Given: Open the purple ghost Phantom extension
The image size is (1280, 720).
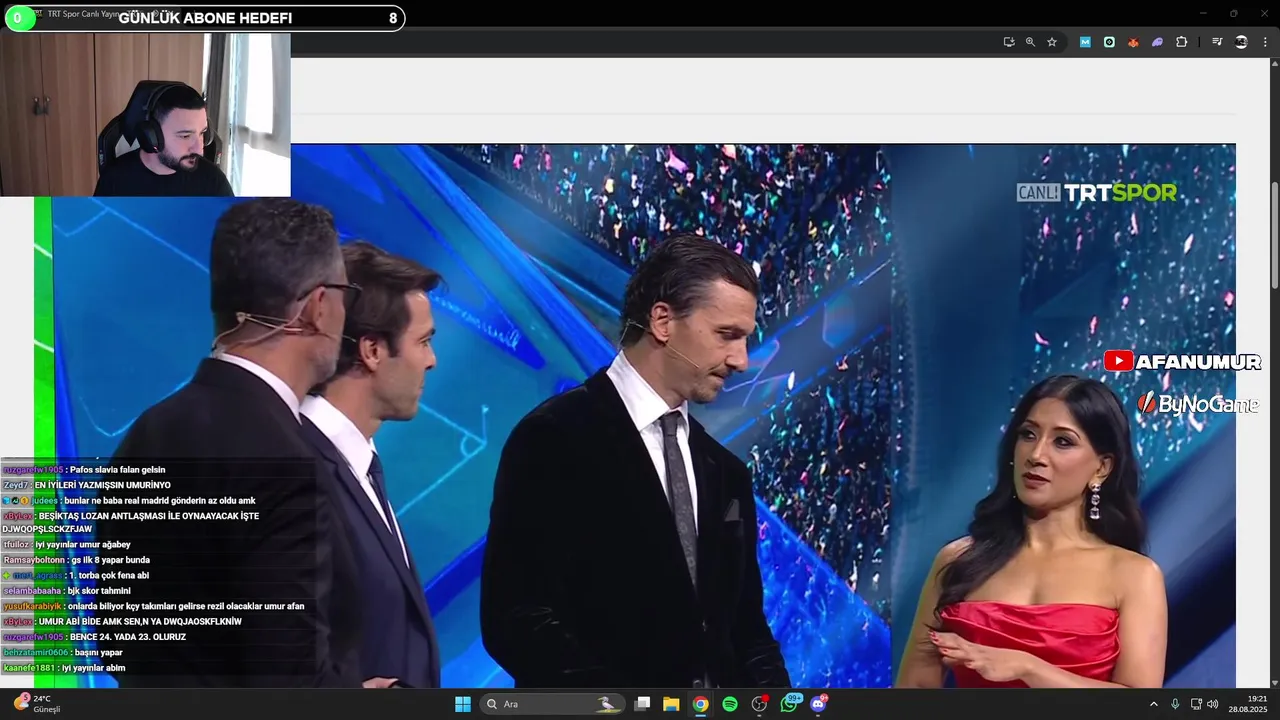Looking at the screenshot, I should coord(1157,42).
